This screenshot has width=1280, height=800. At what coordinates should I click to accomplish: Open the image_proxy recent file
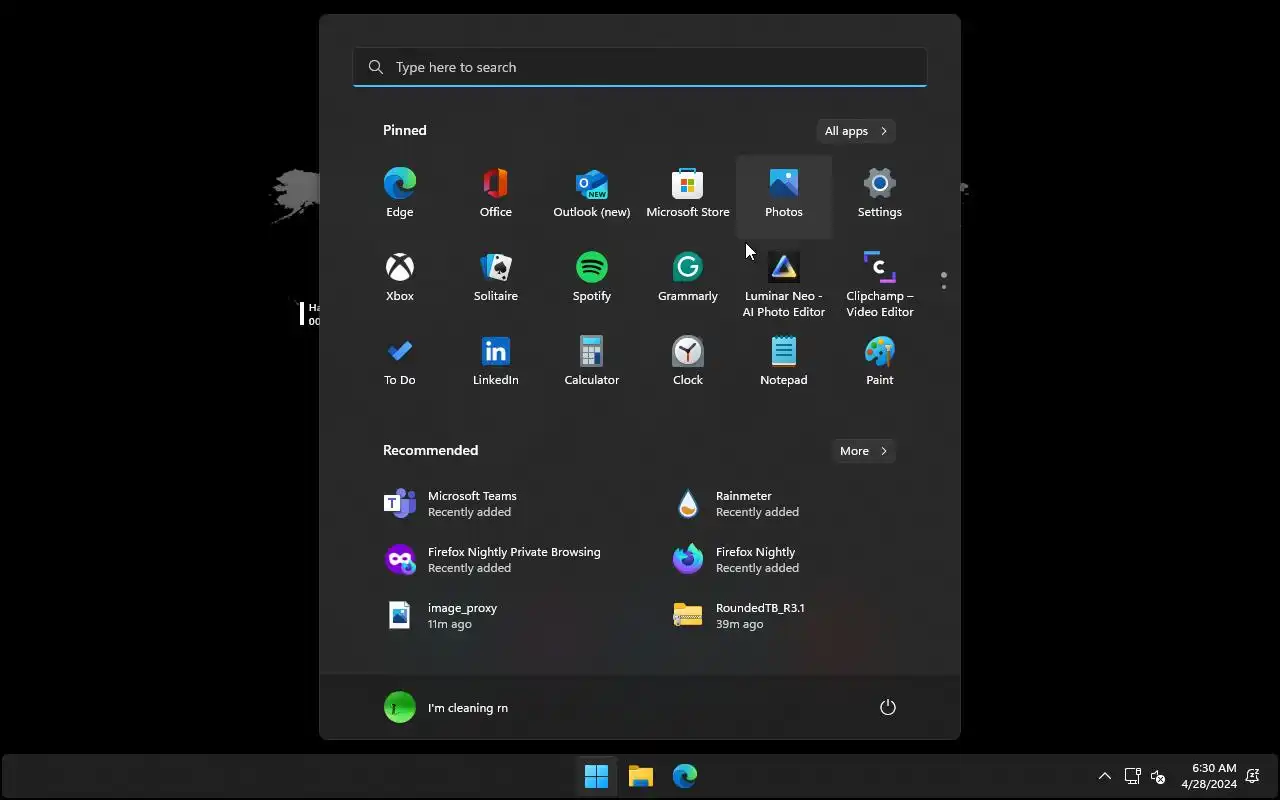pos(496,615)
